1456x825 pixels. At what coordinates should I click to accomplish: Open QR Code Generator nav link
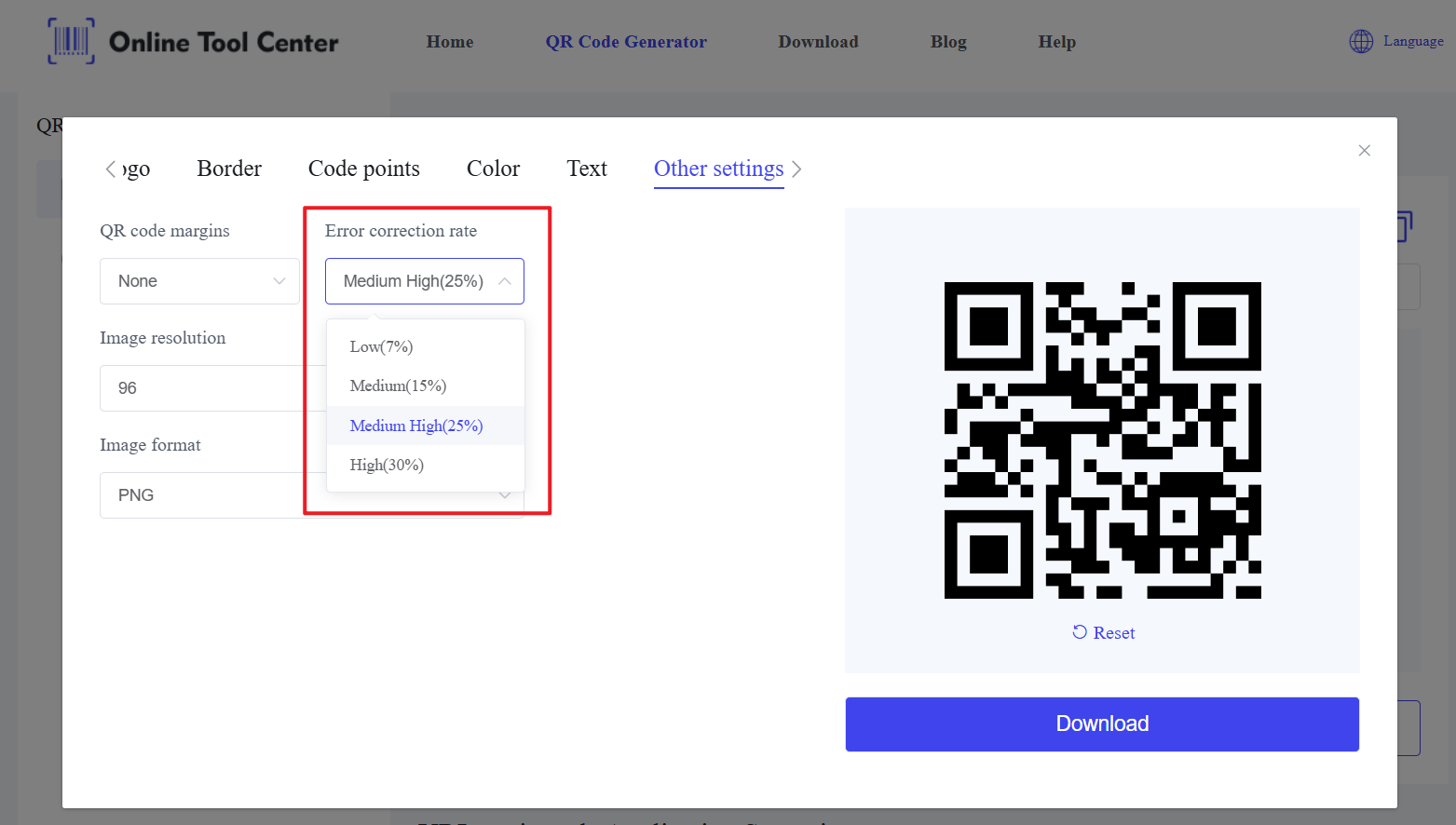point(626,42)
